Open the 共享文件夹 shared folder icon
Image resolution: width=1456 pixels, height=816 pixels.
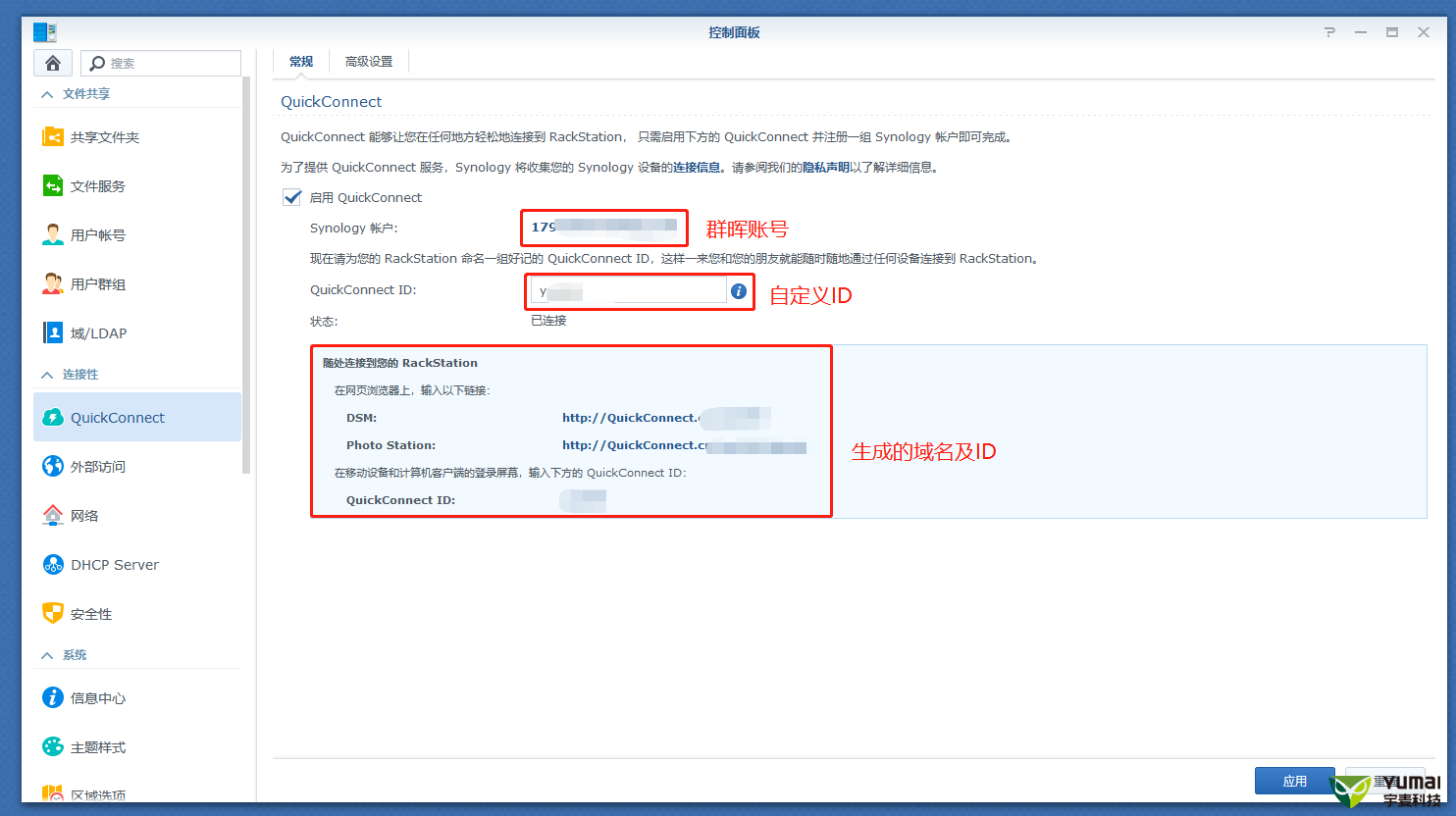[53, 136]
